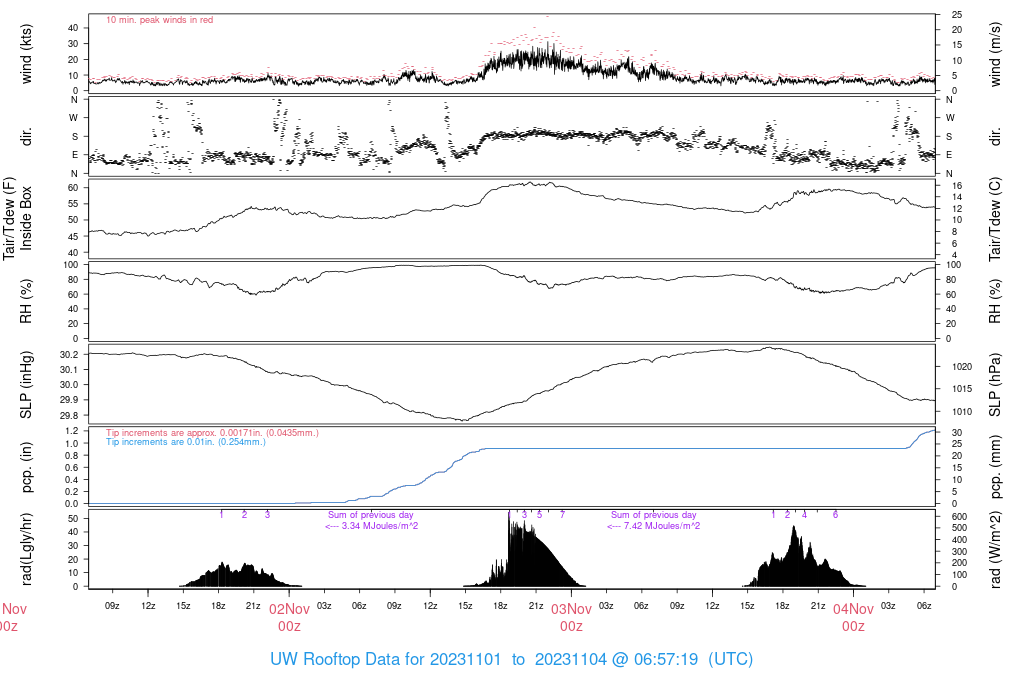
Task: Click the purple '6' above radiation plot
Action: pyautogui.click(x=835, y=515)
